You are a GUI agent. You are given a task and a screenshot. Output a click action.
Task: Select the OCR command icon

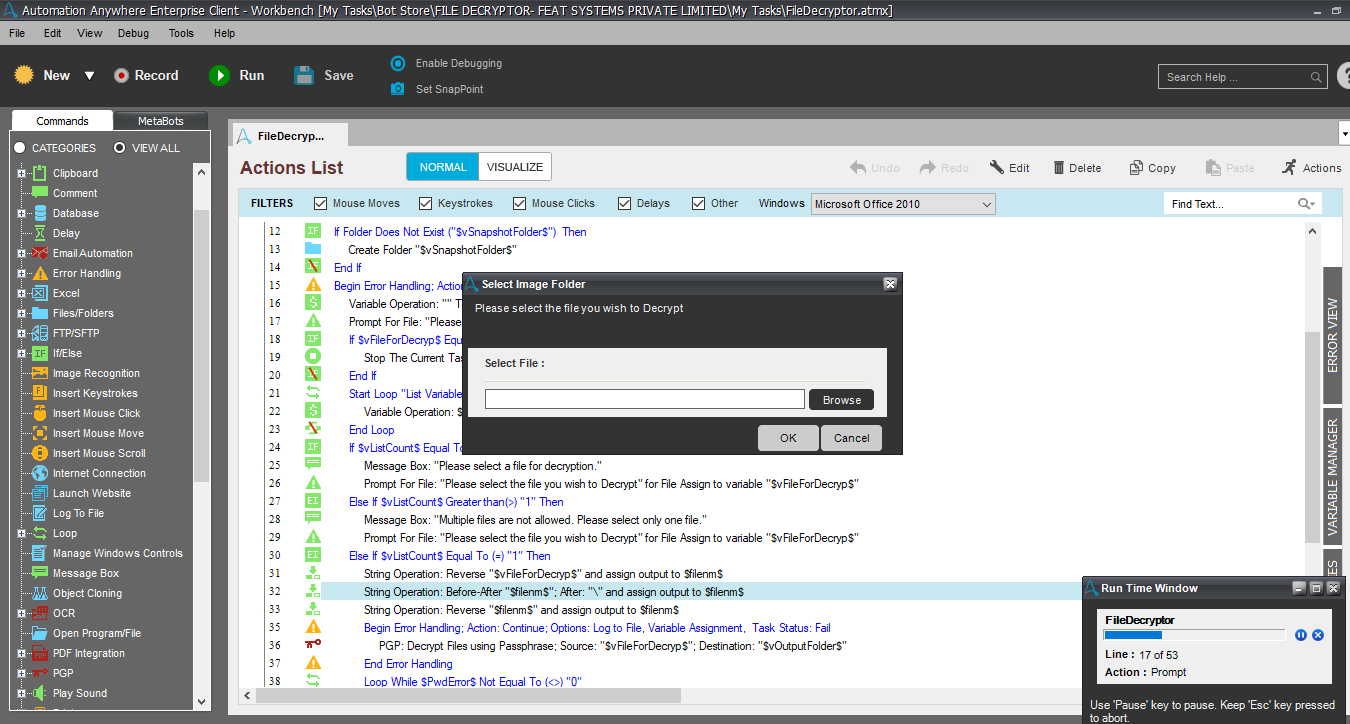(x=40, y=613)
